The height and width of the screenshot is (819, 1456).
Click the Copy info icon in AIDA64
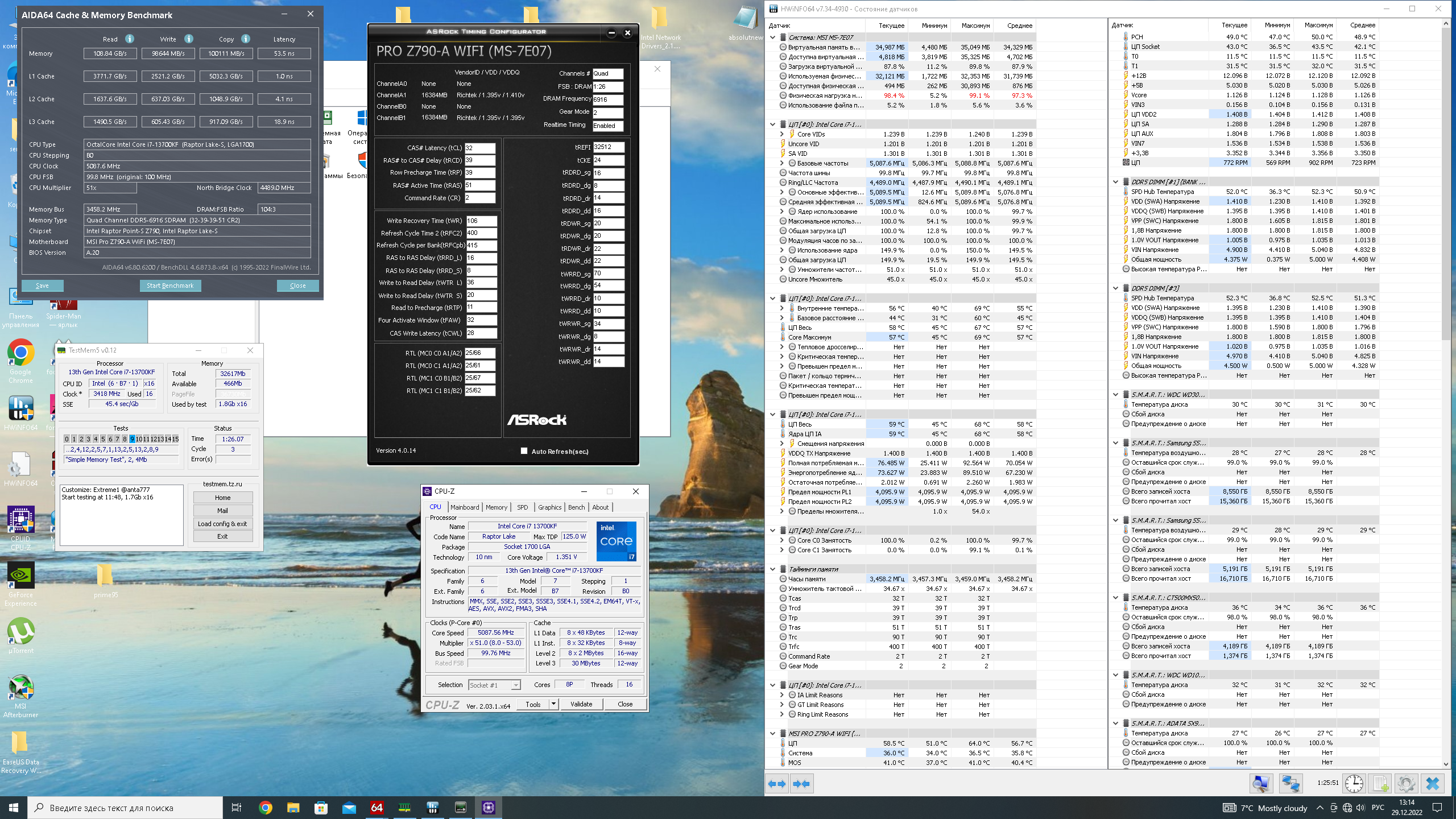(246, 39)
